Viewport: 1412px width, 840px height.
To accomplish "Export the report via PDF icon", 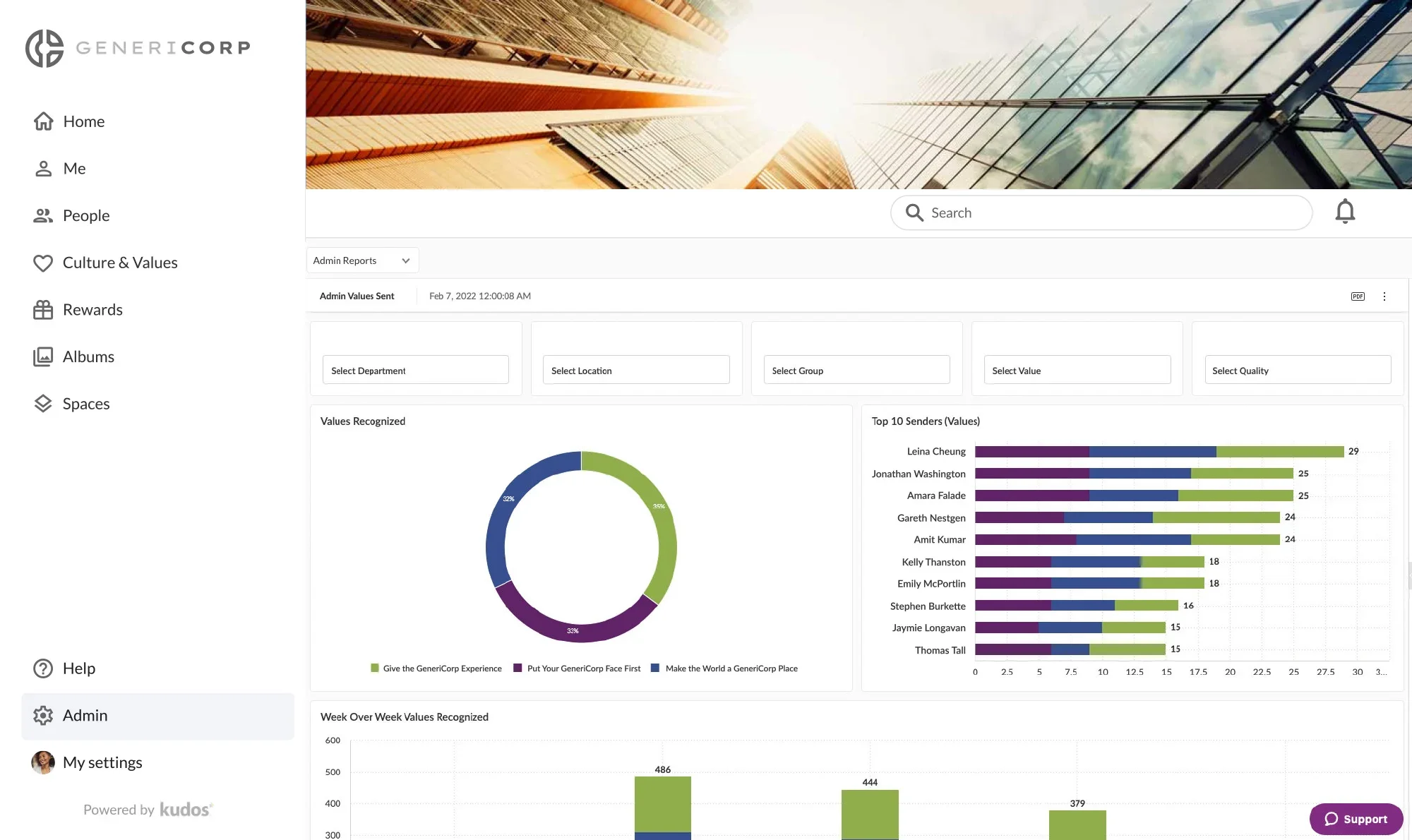I will [1358, 296].
